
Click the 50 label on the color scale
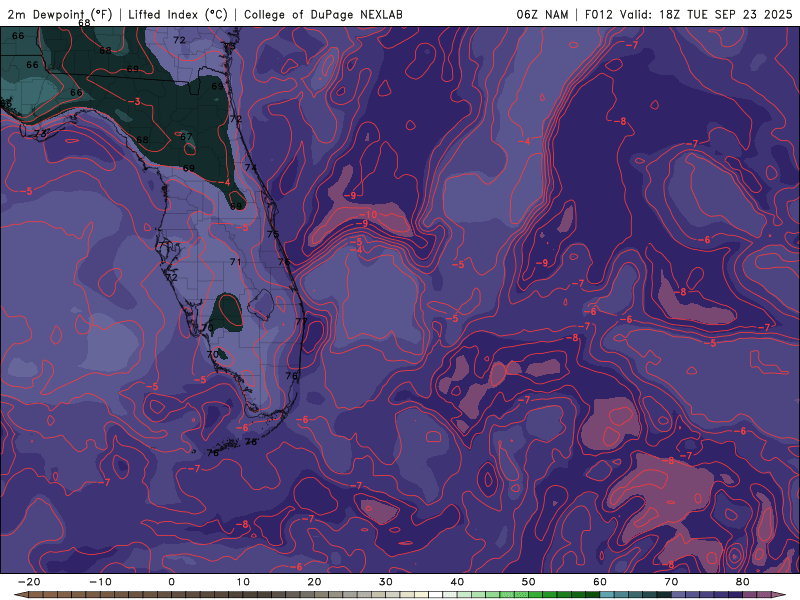click(529, 582)
